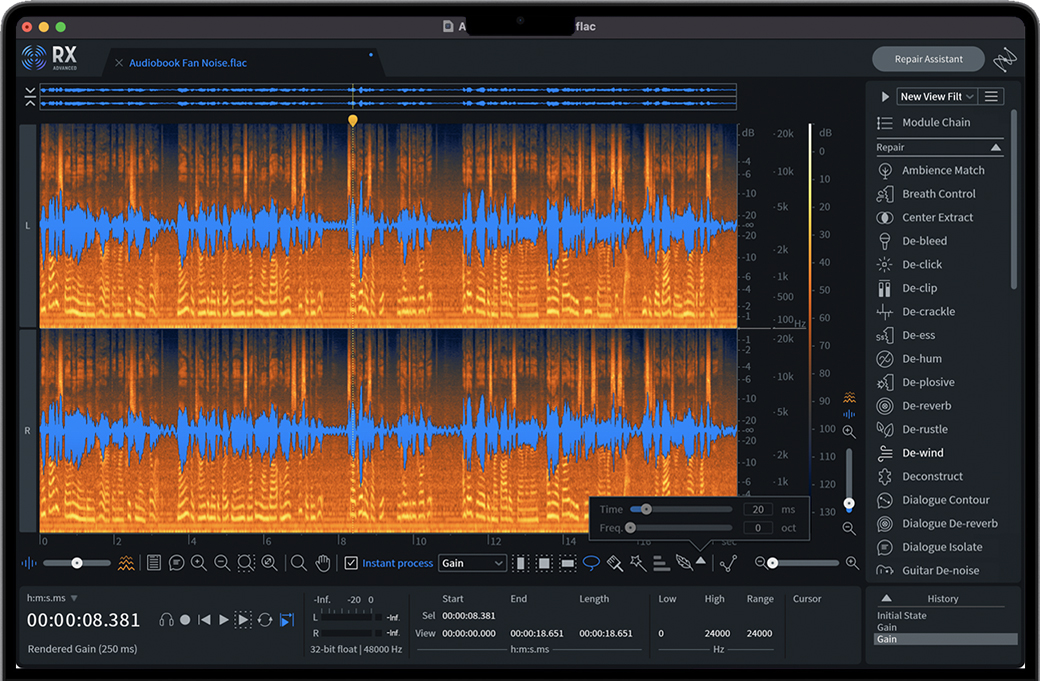
Task: Open the Module Chain
Action: (936, 123)
